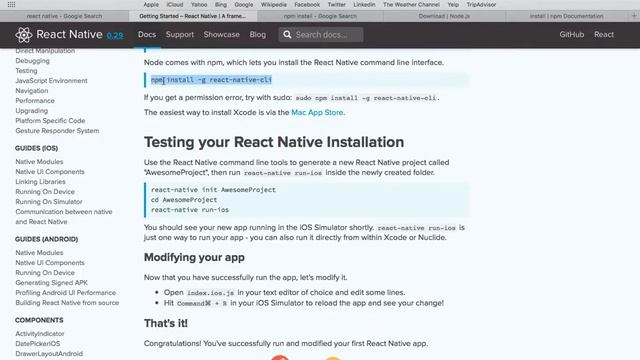The width and height of the screenshot is (640, 360).
Task: Click the Modifying your app heading
Action: point(194,258)
